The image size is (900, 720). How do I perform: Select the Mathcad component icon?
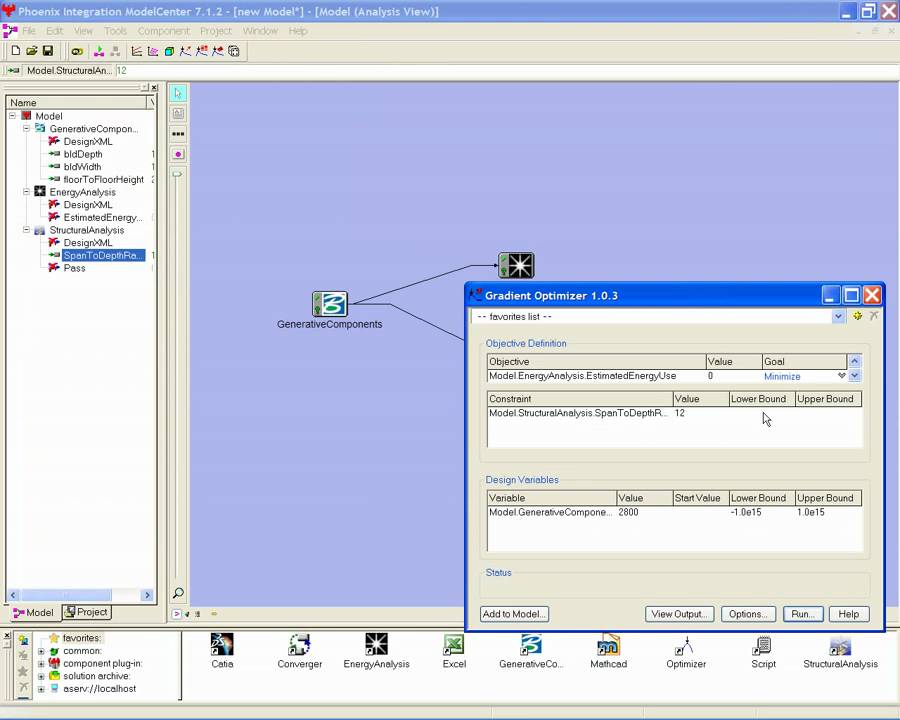coord(608,644)
